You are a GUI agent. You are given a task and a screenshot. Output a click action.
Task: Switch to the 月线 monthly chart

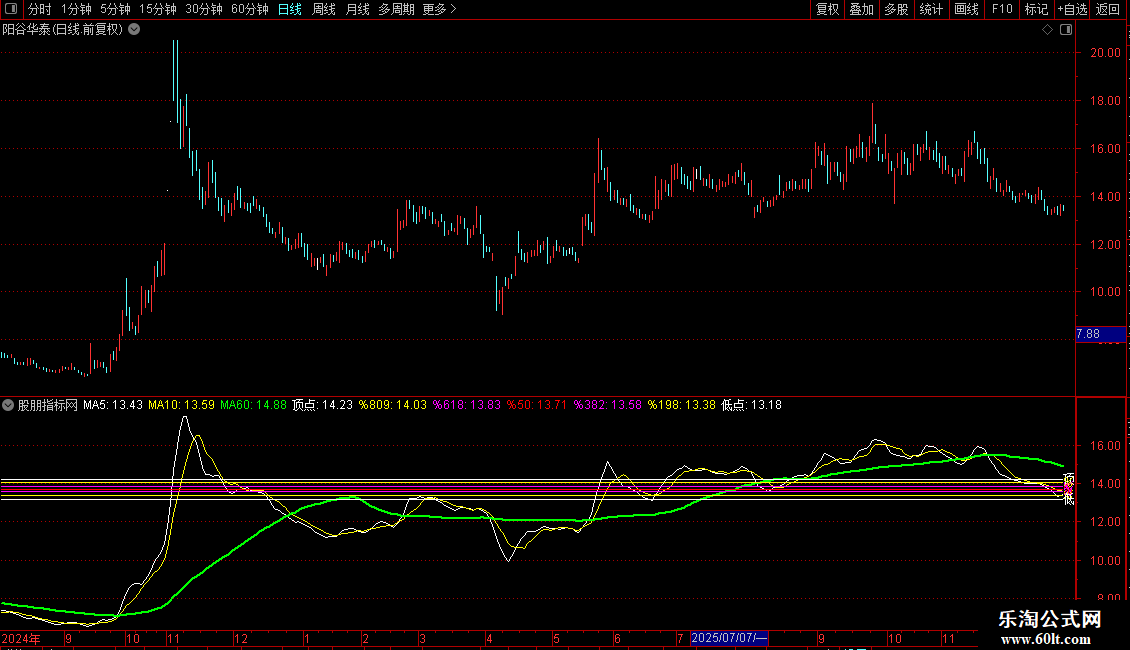click(357, 9)
